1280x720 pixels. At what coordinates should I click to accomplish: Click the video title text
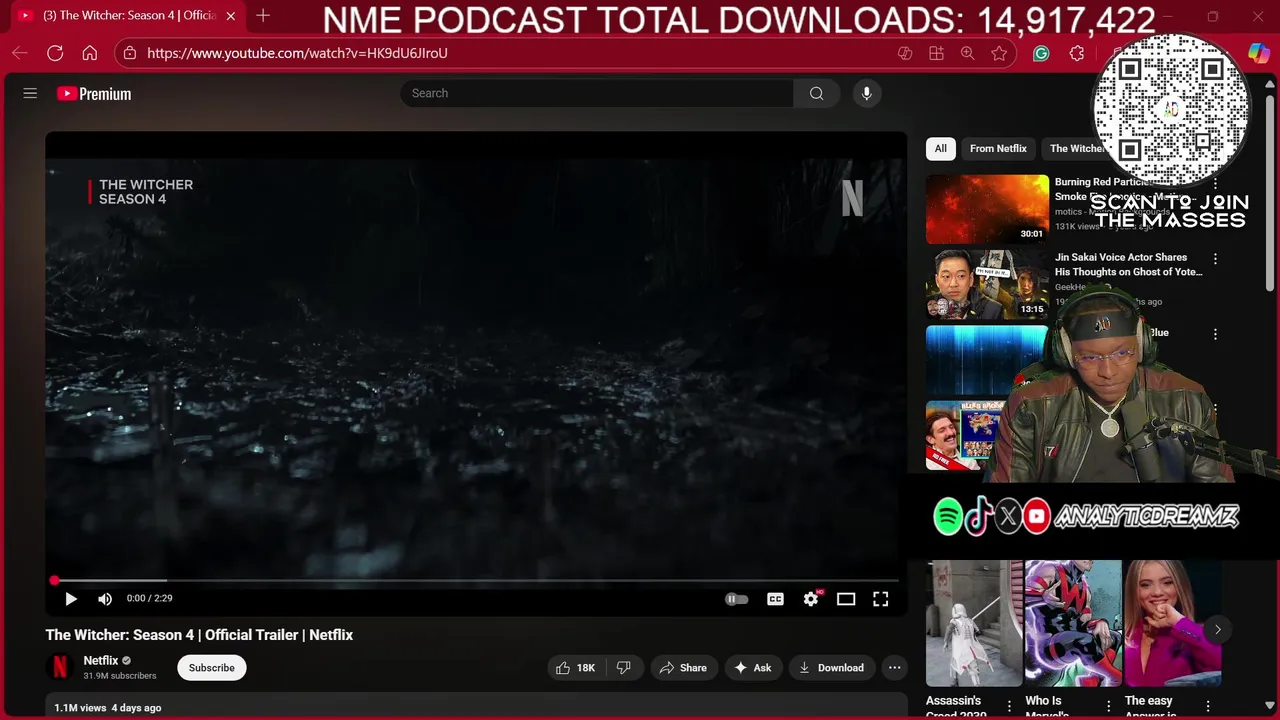click(199, 635)
